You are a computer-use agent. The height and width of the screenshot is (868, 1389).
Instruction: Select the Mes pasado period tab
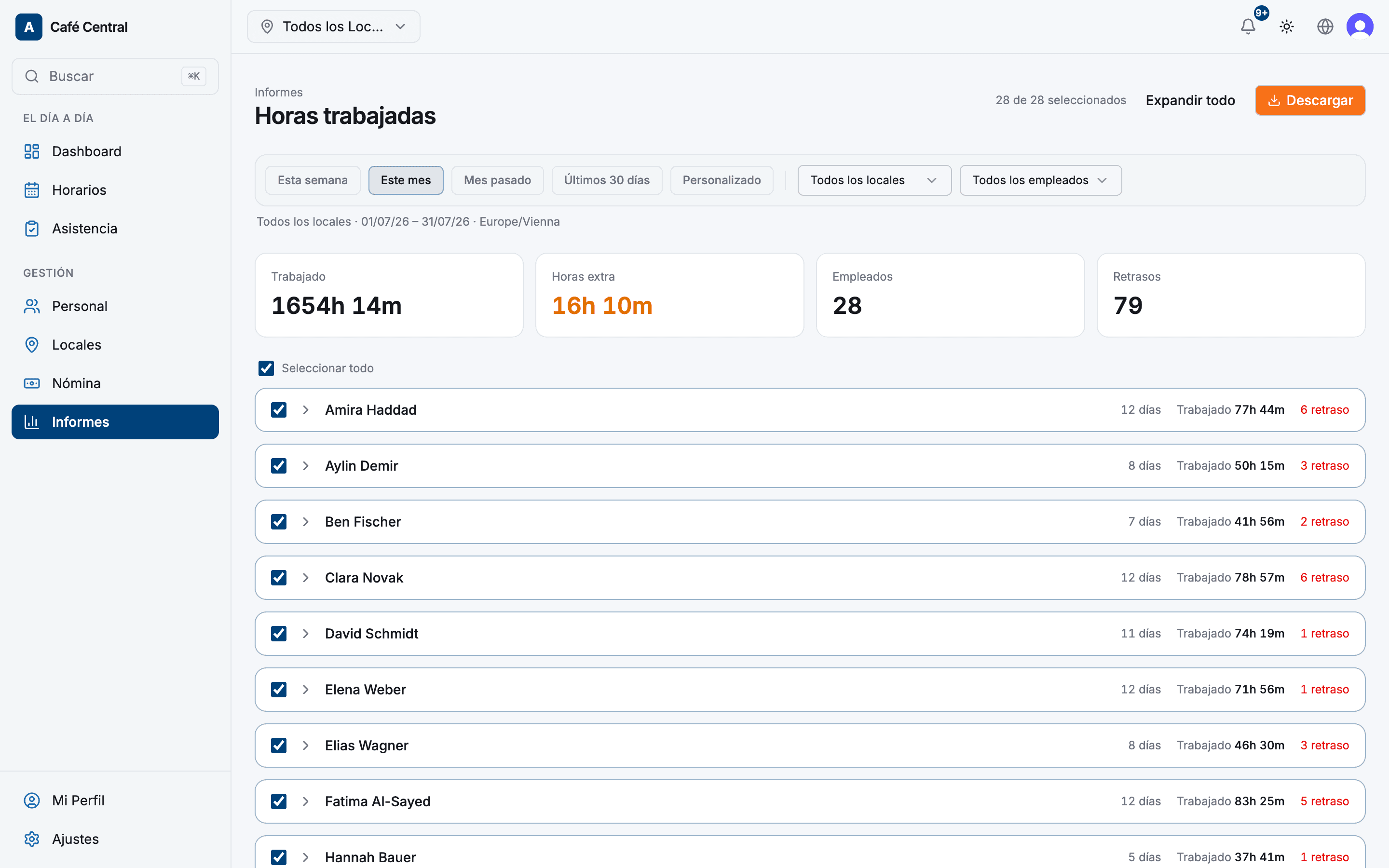point(498,180)
